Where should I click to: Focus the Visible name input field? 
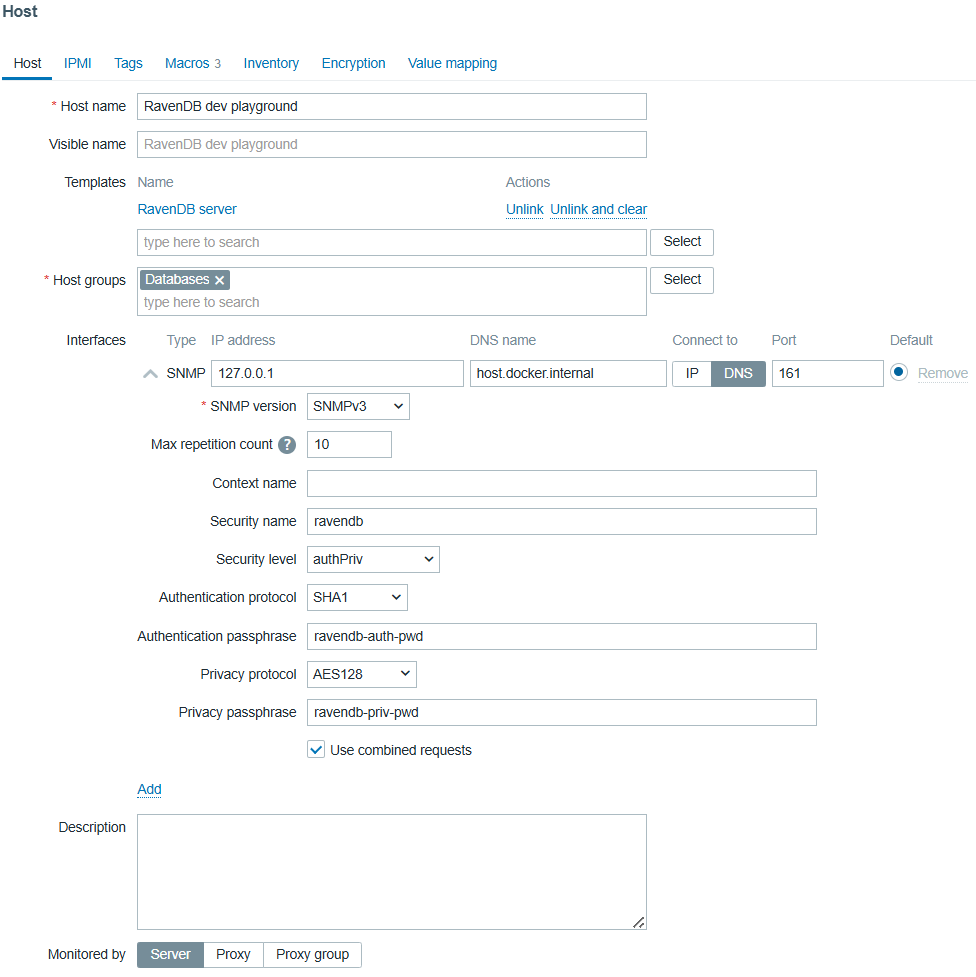coord(392,145)
